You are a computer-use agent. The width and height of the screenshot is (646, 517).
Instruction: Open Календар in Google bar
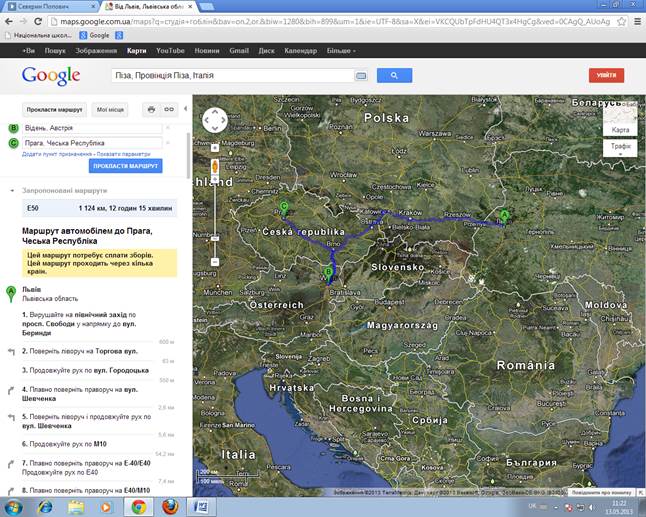click(300, 51)
